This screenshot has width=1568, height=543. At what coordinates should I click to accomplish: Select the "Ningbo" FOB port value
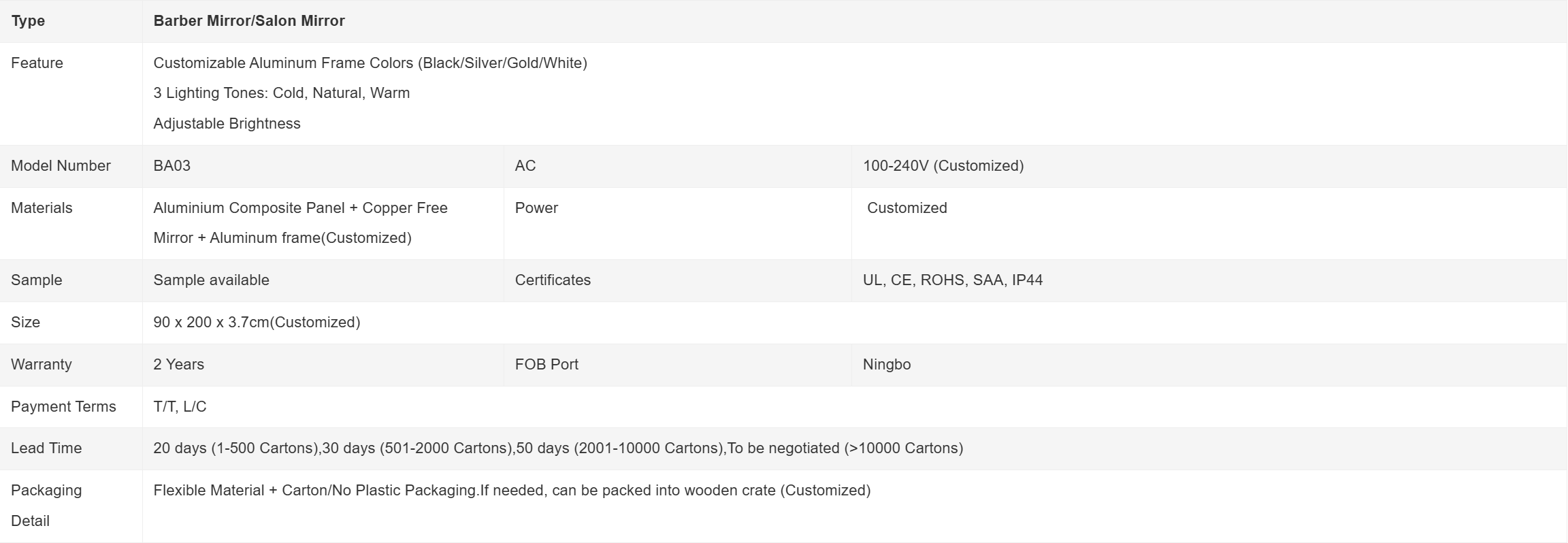(886, 365)
